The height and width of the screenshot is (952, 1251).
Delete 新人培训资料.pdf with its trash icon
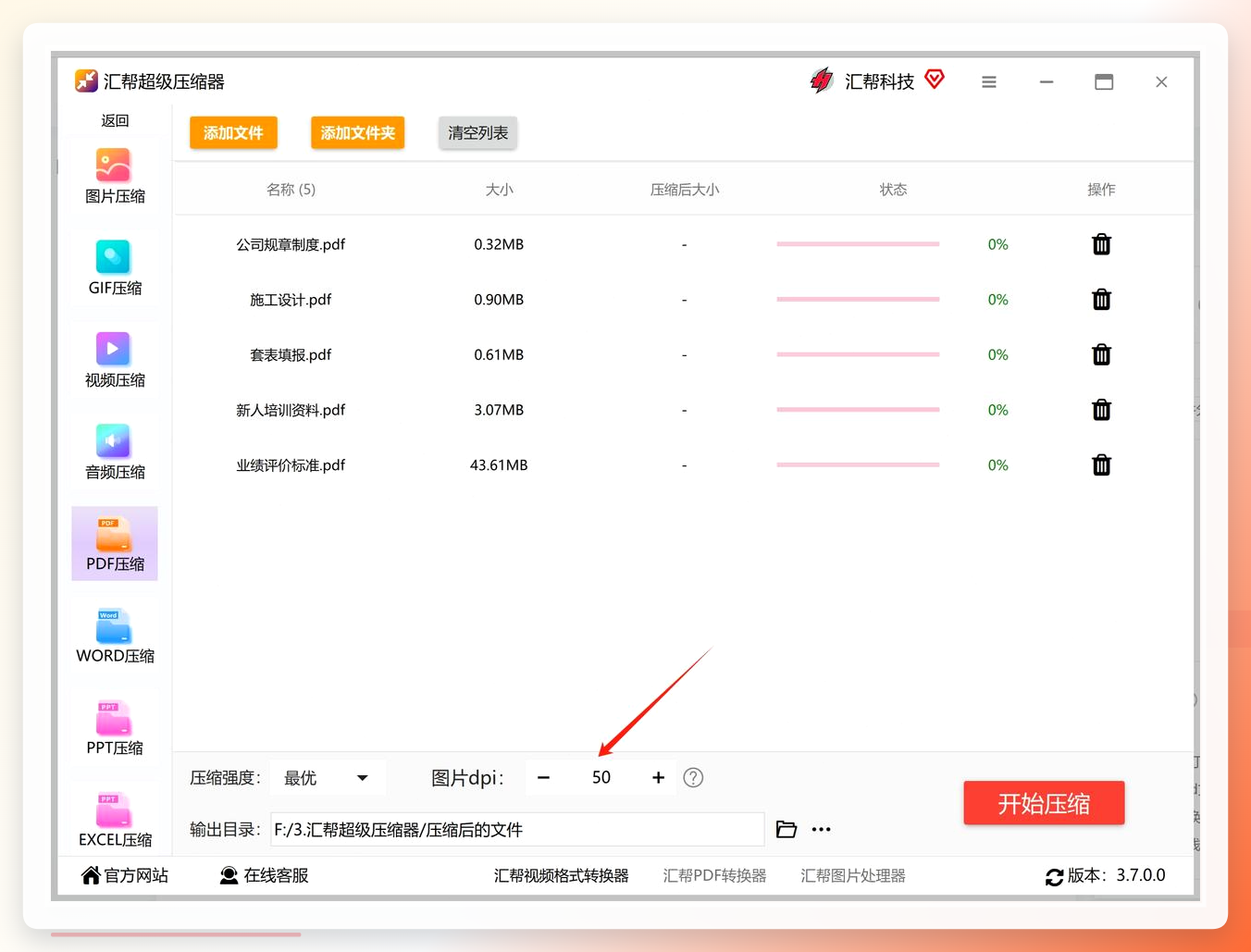(1101, 410)
